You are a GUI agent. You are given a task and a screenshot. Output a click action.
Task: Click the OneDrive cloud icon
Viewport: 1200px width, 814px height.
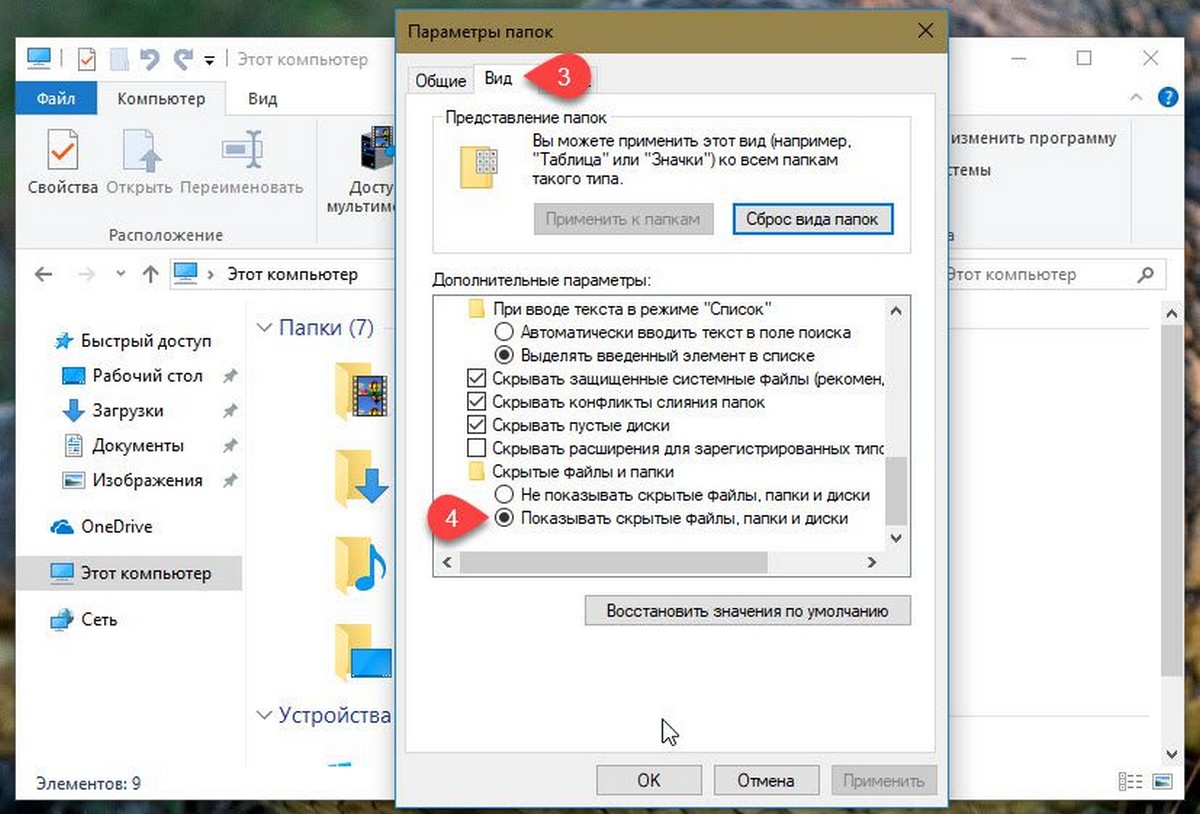[x=62, y=527]
